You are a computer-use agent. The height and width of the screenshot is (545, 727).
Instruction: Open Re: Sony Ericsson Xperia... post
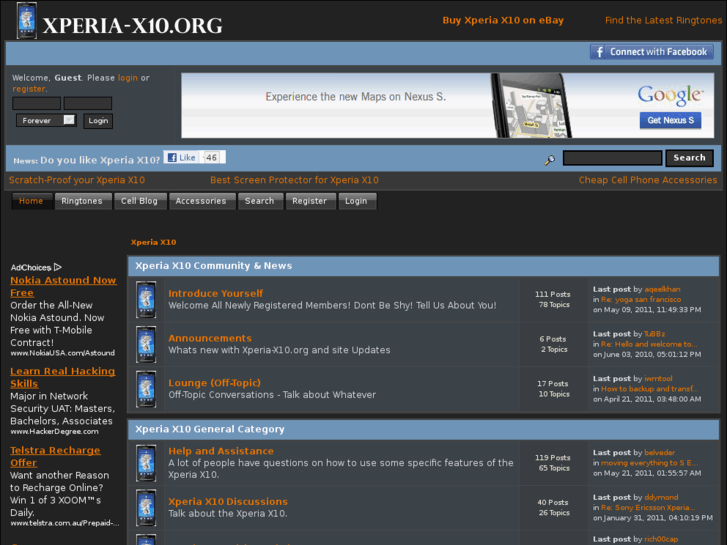click(648, 507)
